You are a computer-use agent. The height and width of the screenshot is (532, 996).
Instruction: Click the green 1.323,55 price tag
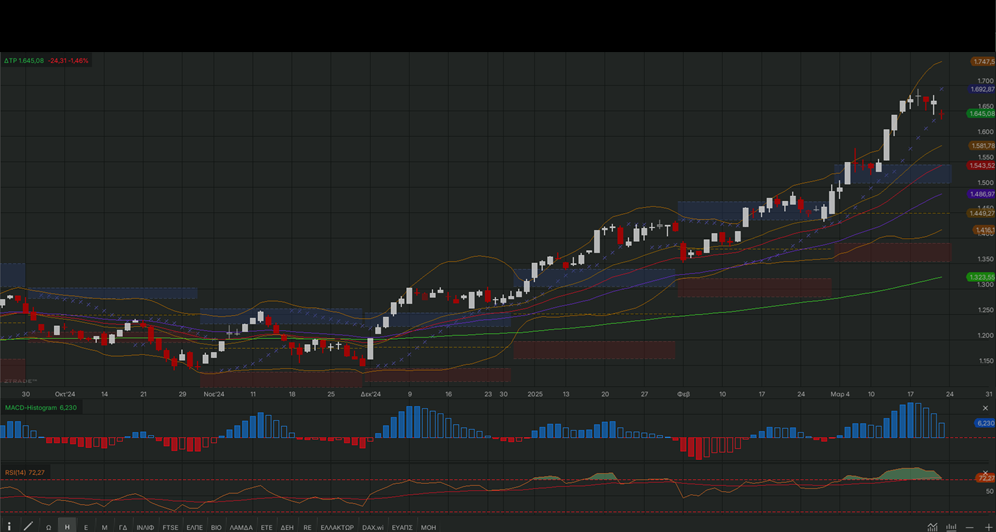pos(981,277)
